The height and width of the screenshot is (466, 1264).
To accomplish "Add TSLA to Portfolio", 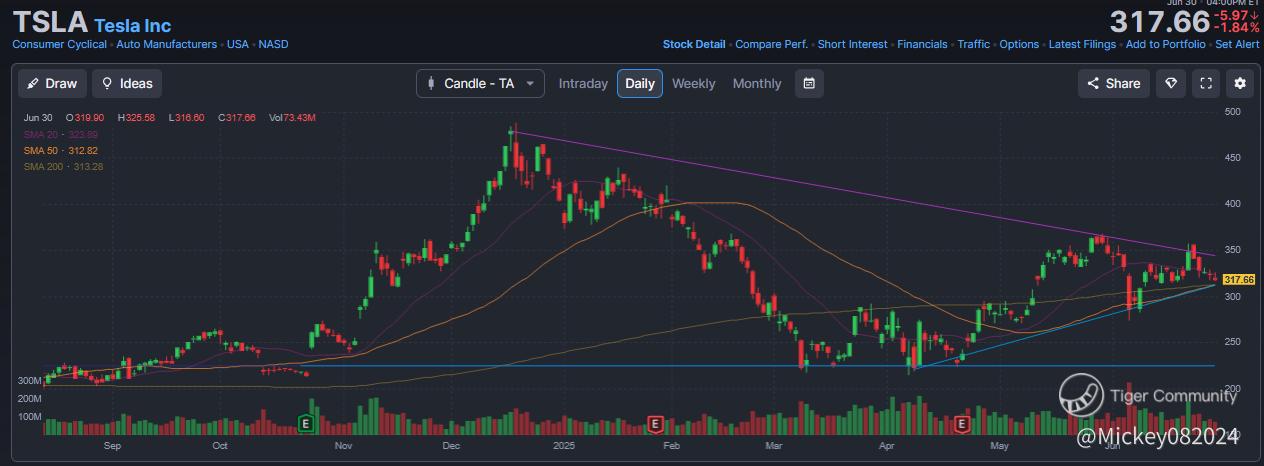I will (x=1165, y=44).
